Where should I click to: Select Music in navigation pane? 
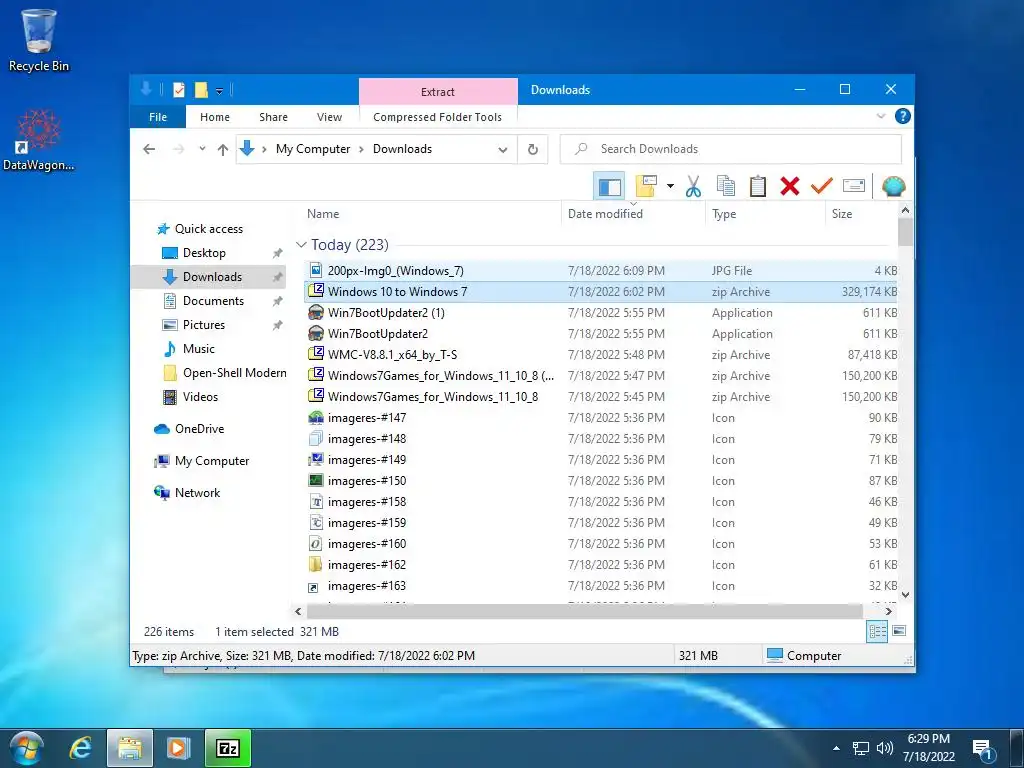(x=199, y=349)
